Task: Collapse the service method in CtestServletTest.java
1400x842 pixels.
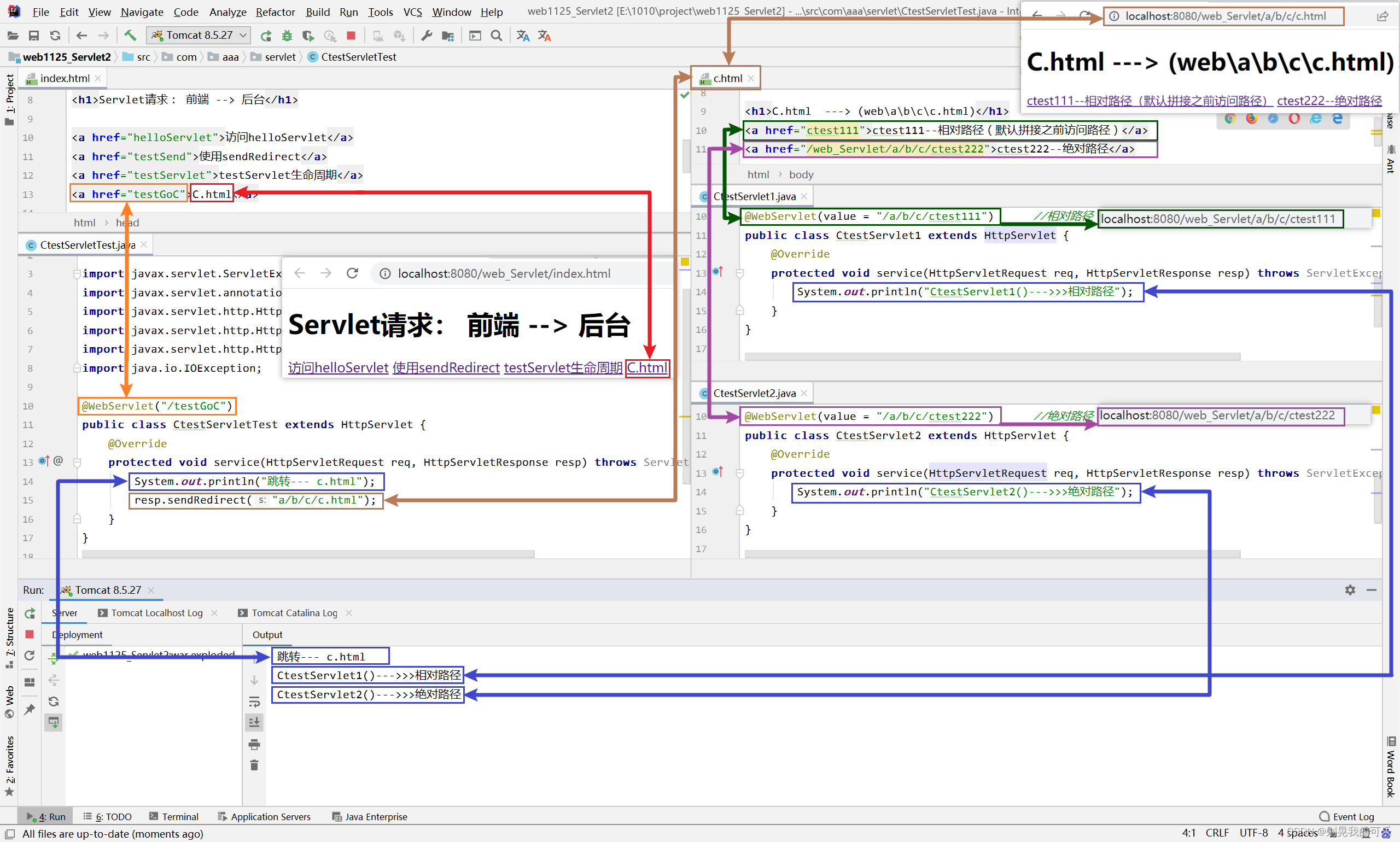Action: tap(77, 462)
